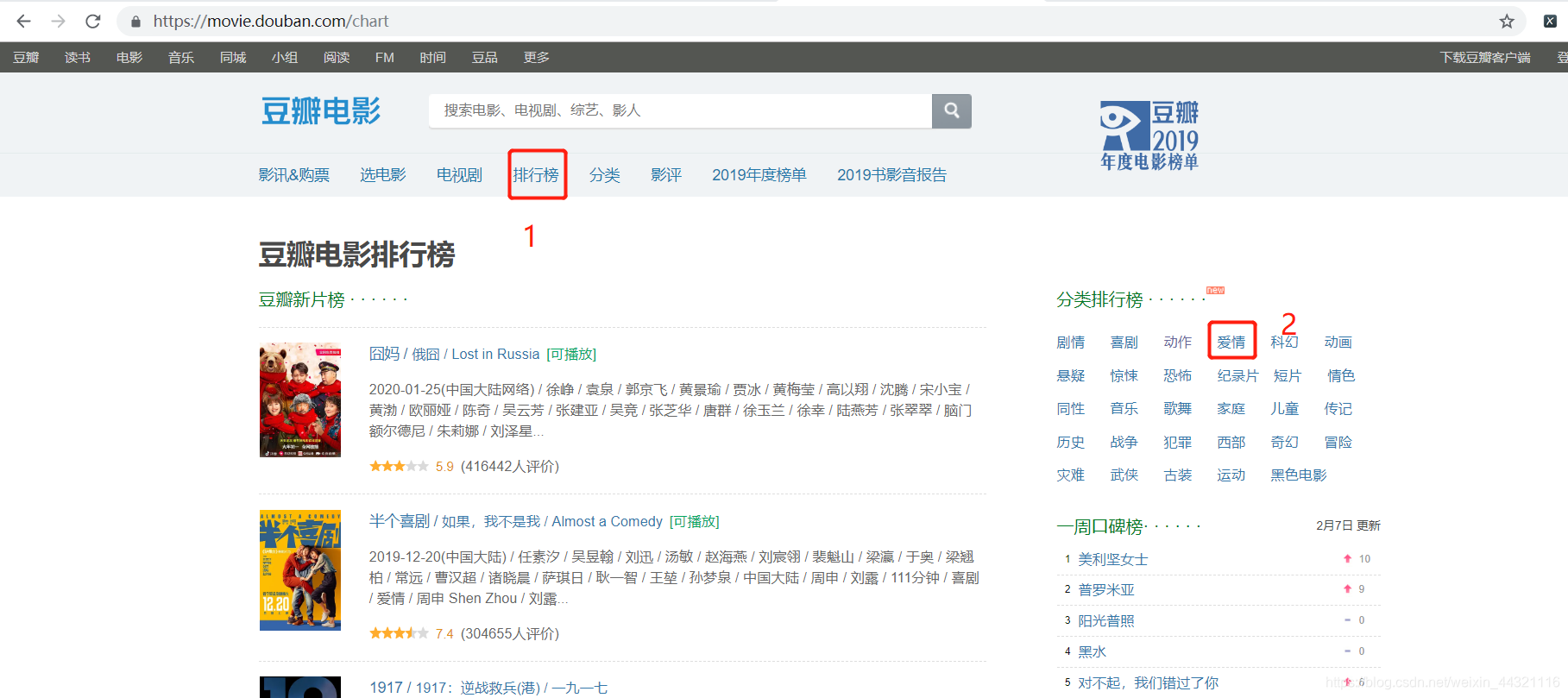1568x698 pixels.
Task: Select the 犯罪 category
Action: pyautogui.click(x=1178, y=443)
